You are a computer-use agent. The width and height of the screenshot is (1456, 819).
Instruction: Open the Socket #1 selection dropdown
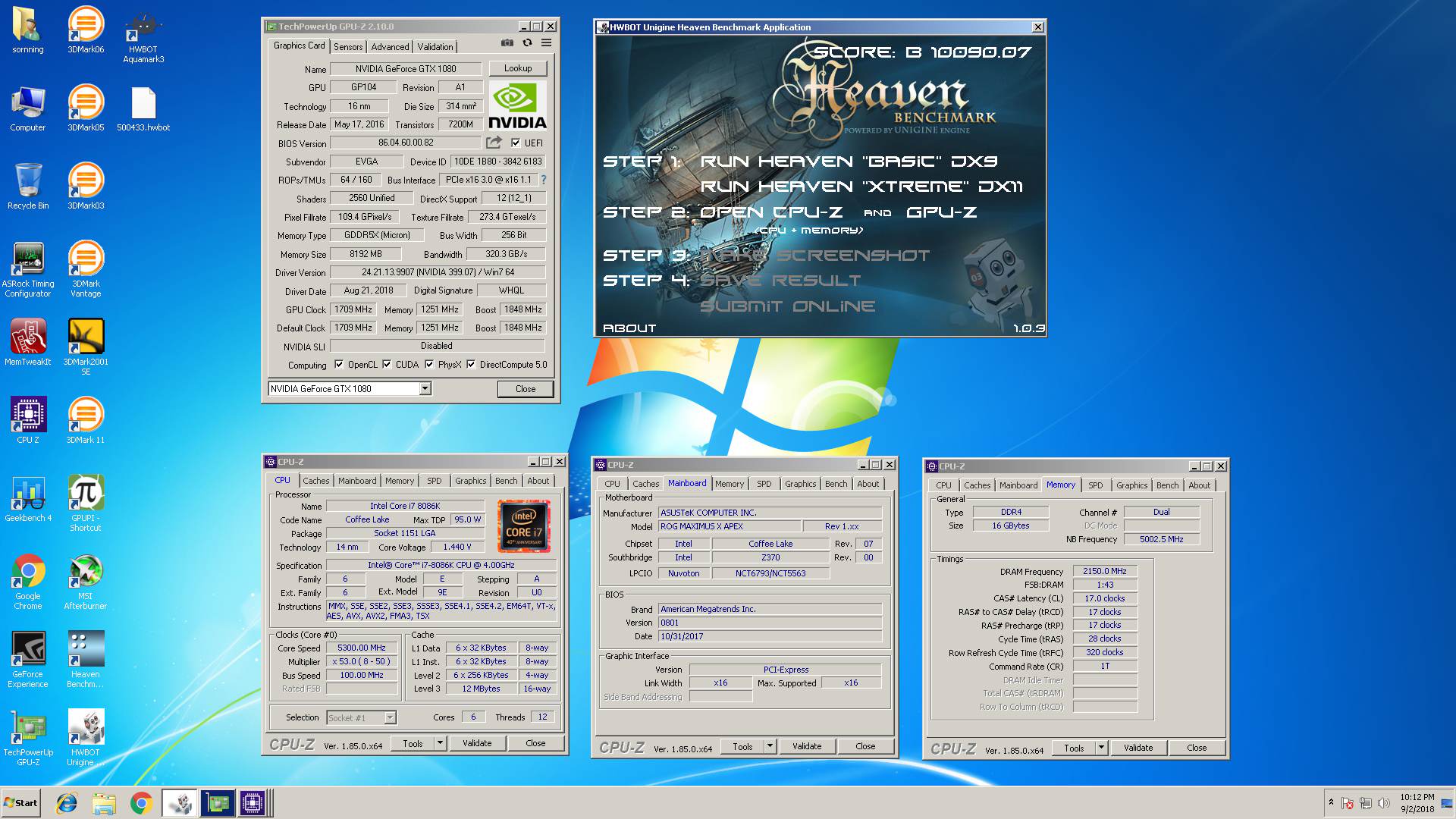coord(390,717)
